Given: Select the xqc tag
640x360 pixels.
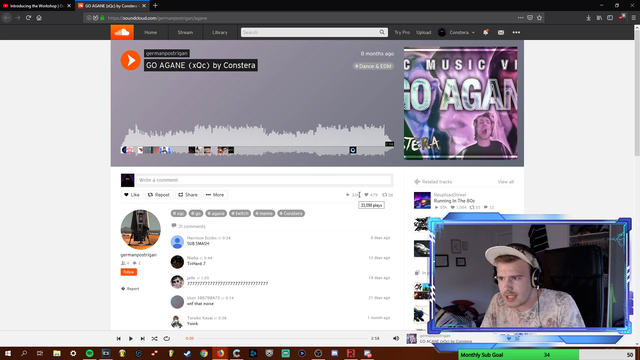Looking at the screenshot, I should [179, 213].
